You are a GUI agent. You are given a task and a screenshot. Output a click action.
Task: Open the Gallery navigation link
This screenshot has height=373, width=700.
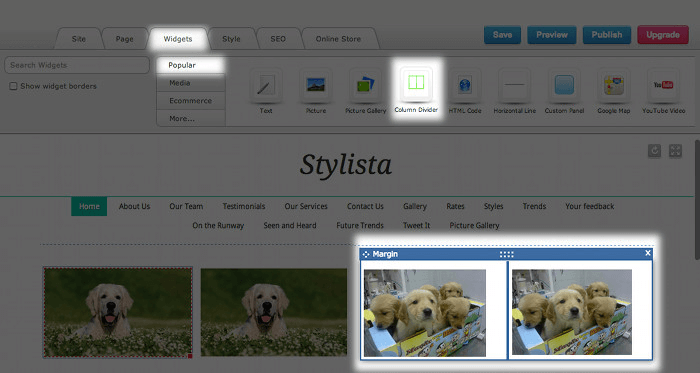415,206
